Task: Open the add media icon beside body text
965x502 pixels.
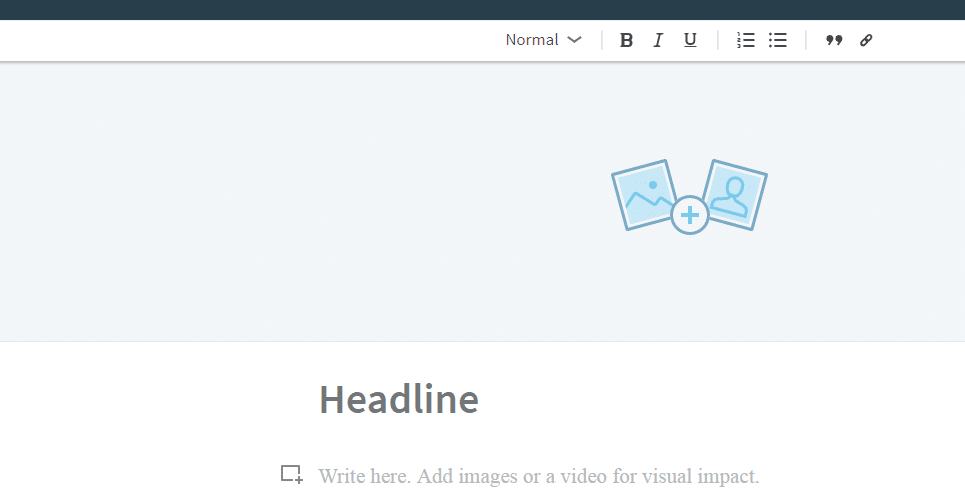Action: 292,474
